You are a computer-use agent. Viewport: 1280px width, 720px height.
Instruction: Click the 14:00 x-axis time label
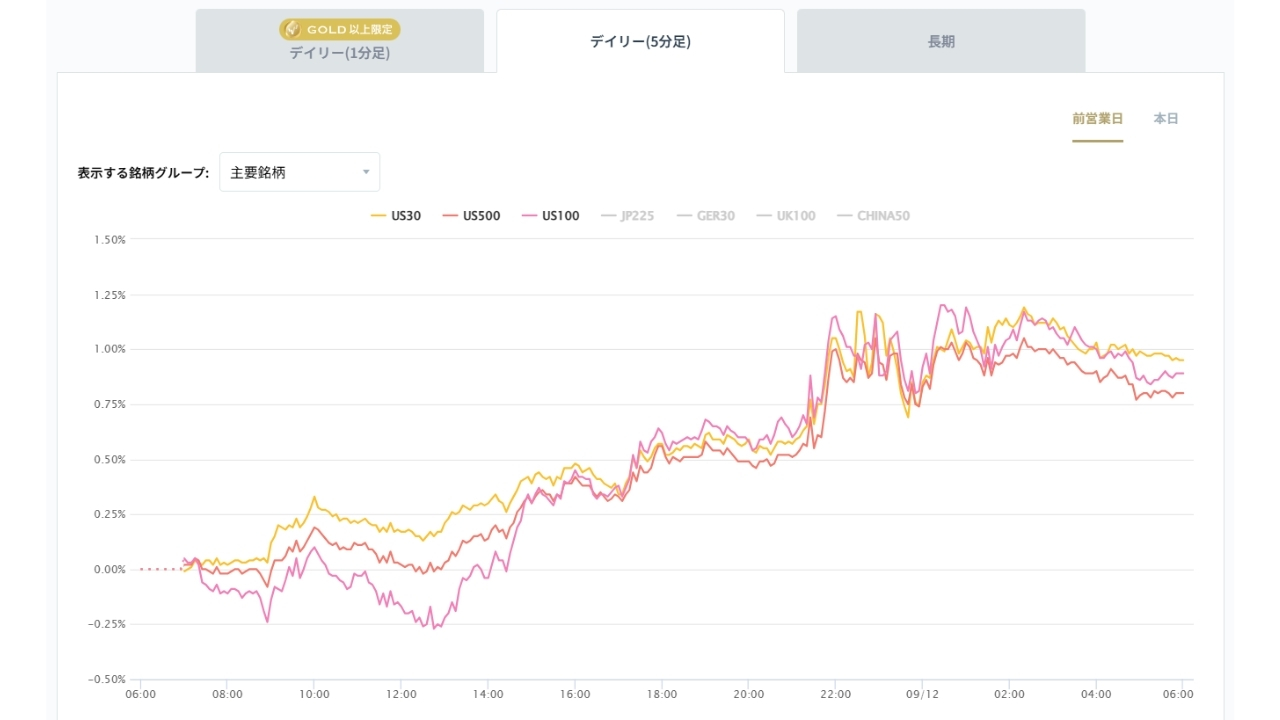tap(488, 694)
